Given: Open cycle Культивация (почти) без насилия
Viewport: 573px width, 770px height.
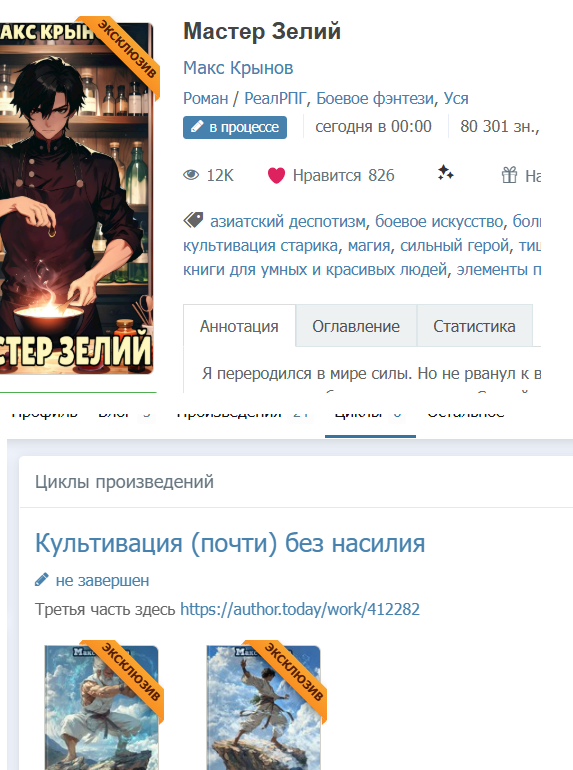Looking at the screenshot, I should point(230,543).
